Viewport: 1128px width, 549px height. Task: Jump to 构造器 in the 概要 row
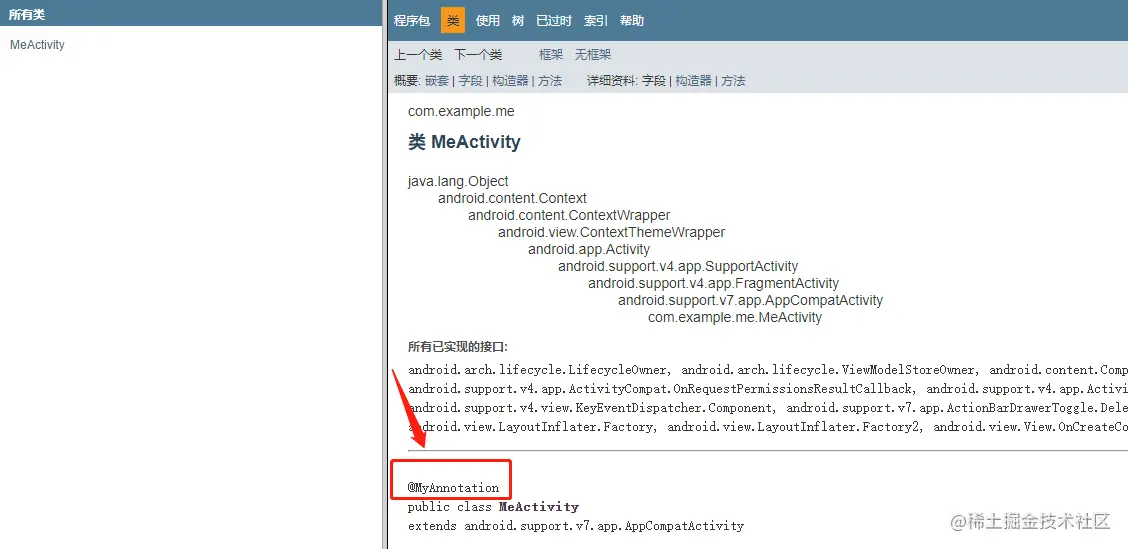pyautogui.click(x=510, y=81)
